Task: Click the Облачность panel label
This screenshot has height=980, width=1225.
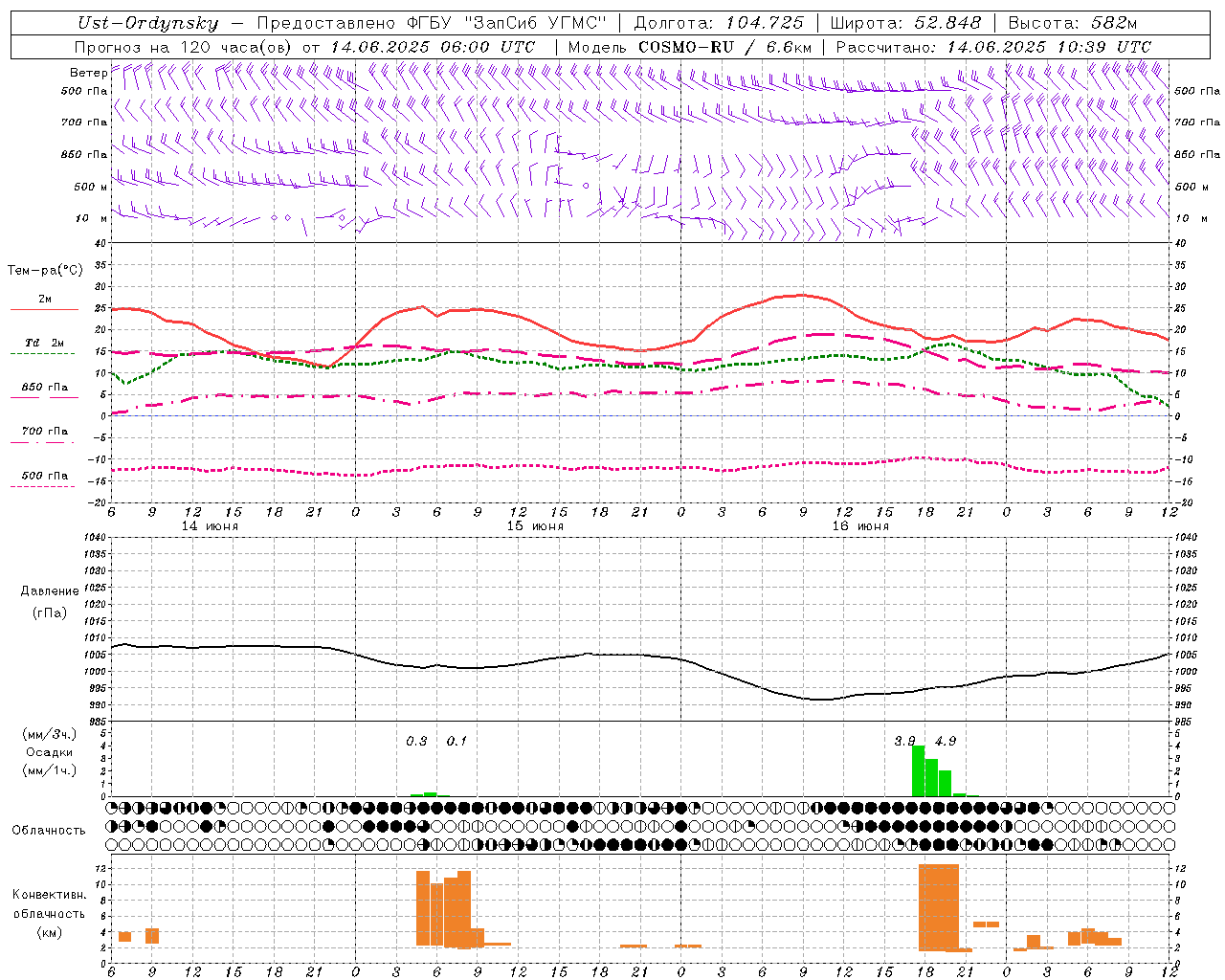Action: tap(49, 831)
